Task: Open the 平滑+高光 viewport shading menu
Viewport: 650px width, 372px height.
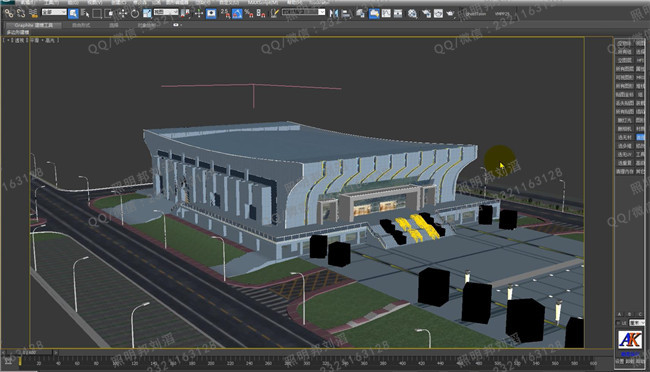Action: click(44, 40)
